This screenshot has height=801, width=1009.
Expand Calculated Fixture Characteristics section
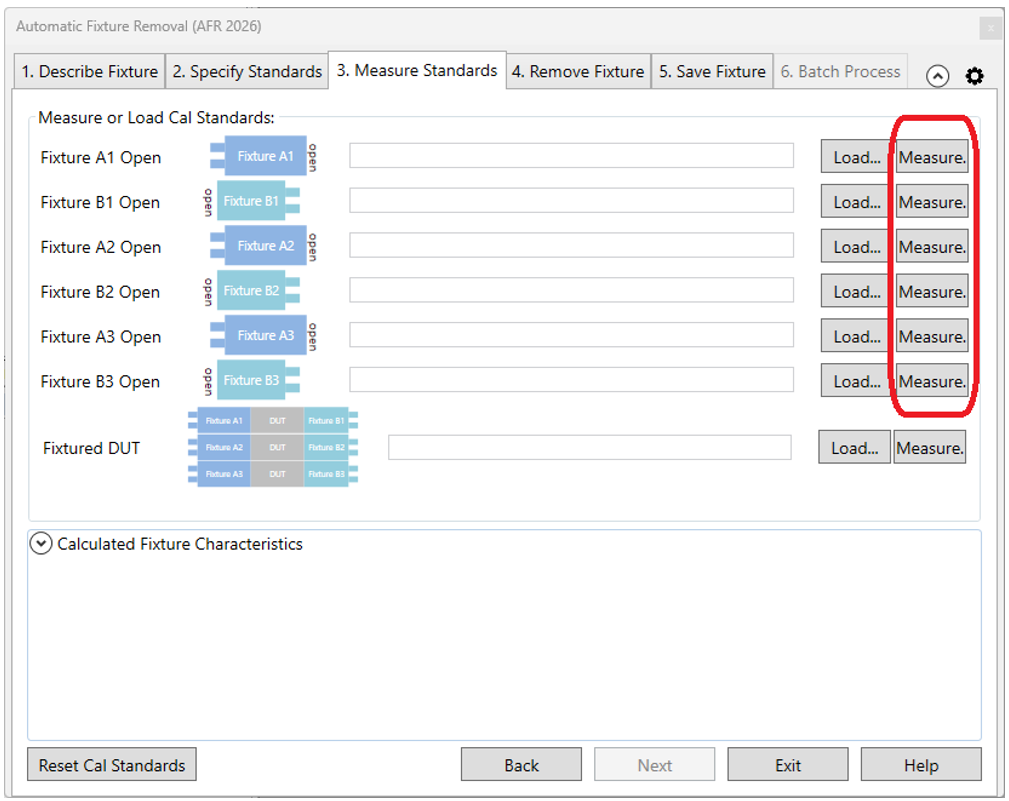coord(41,544)
